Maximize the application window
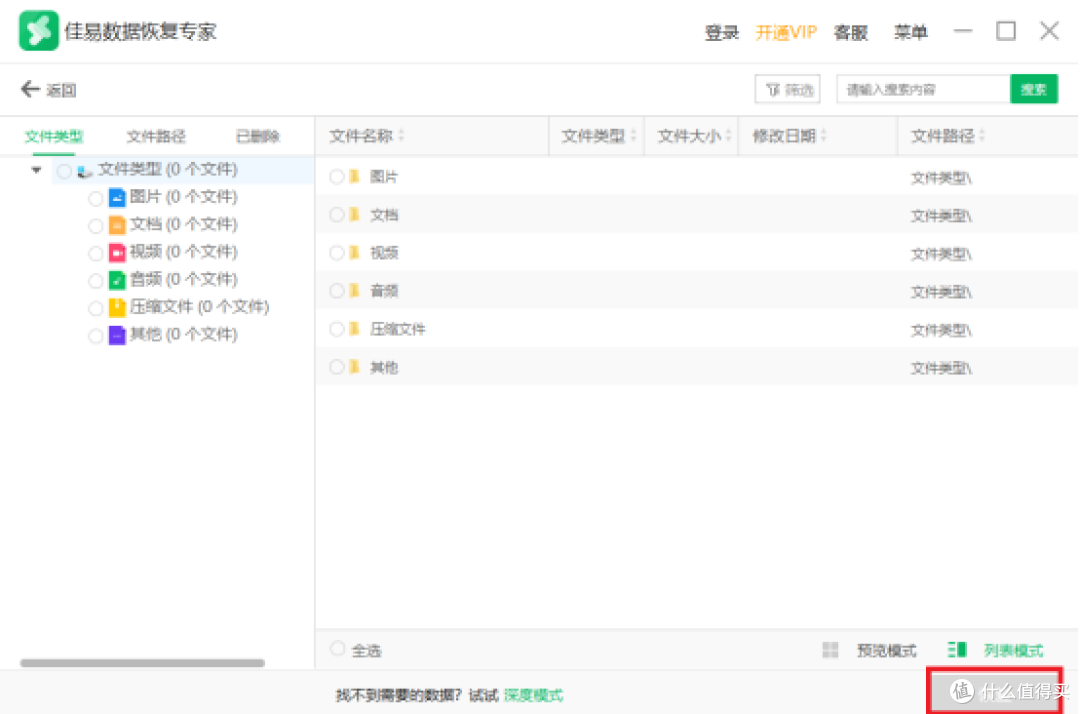Screen dimensions: 1080x714 pos(1006,31)
